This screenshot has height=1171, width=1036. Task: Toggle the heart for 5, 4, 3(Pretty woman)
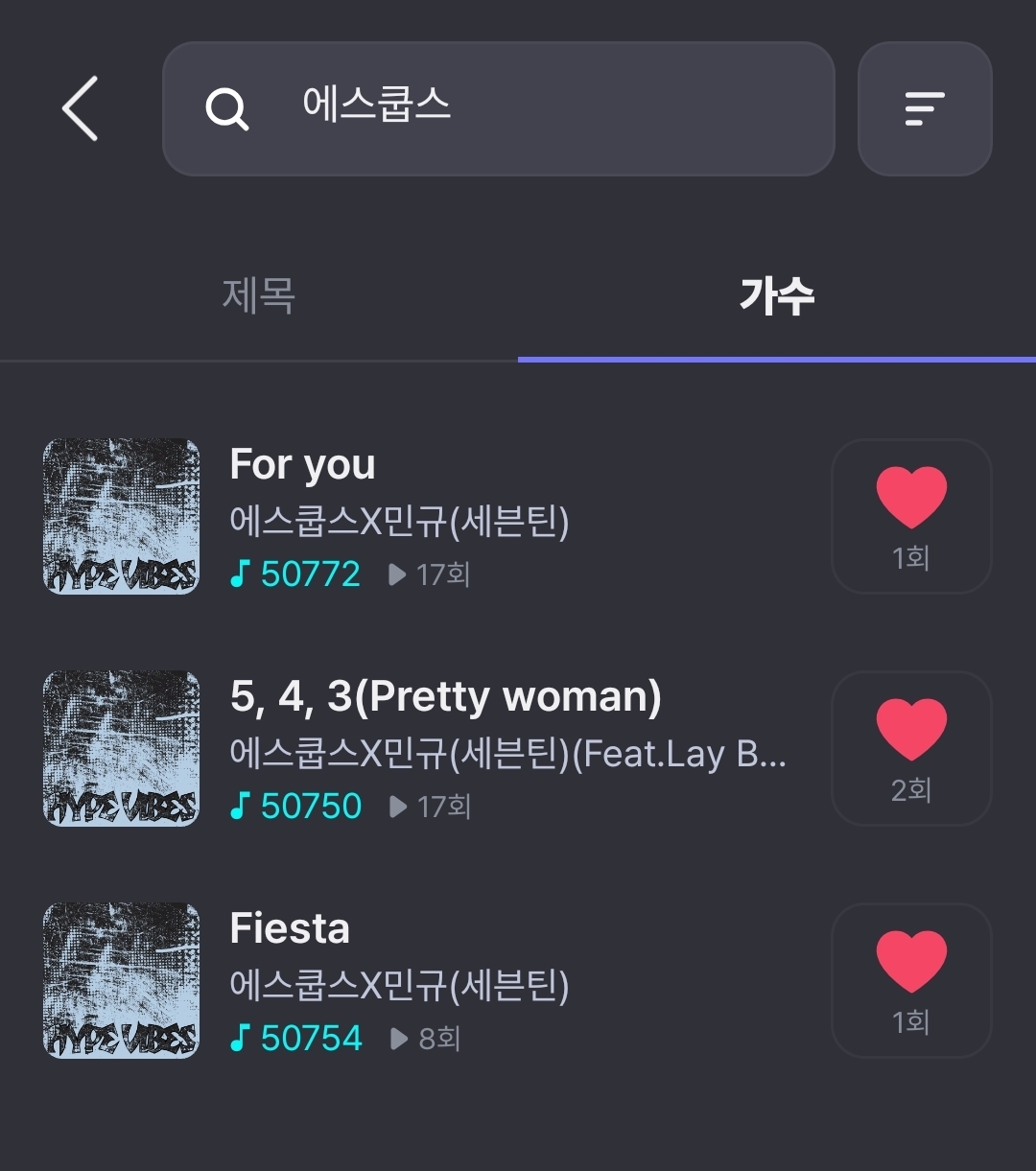point(910,731)
